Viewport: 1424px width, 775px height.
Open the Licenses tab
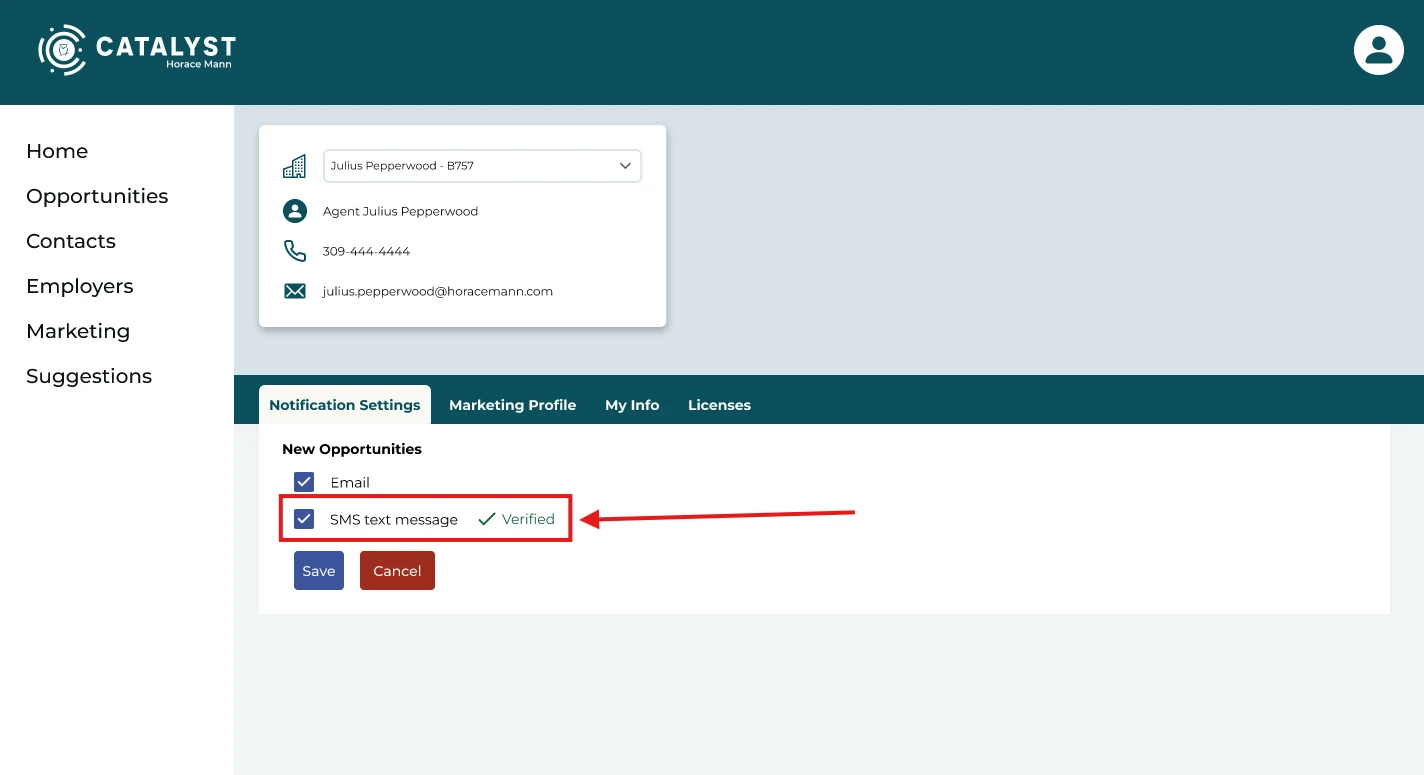click(719, 405)
